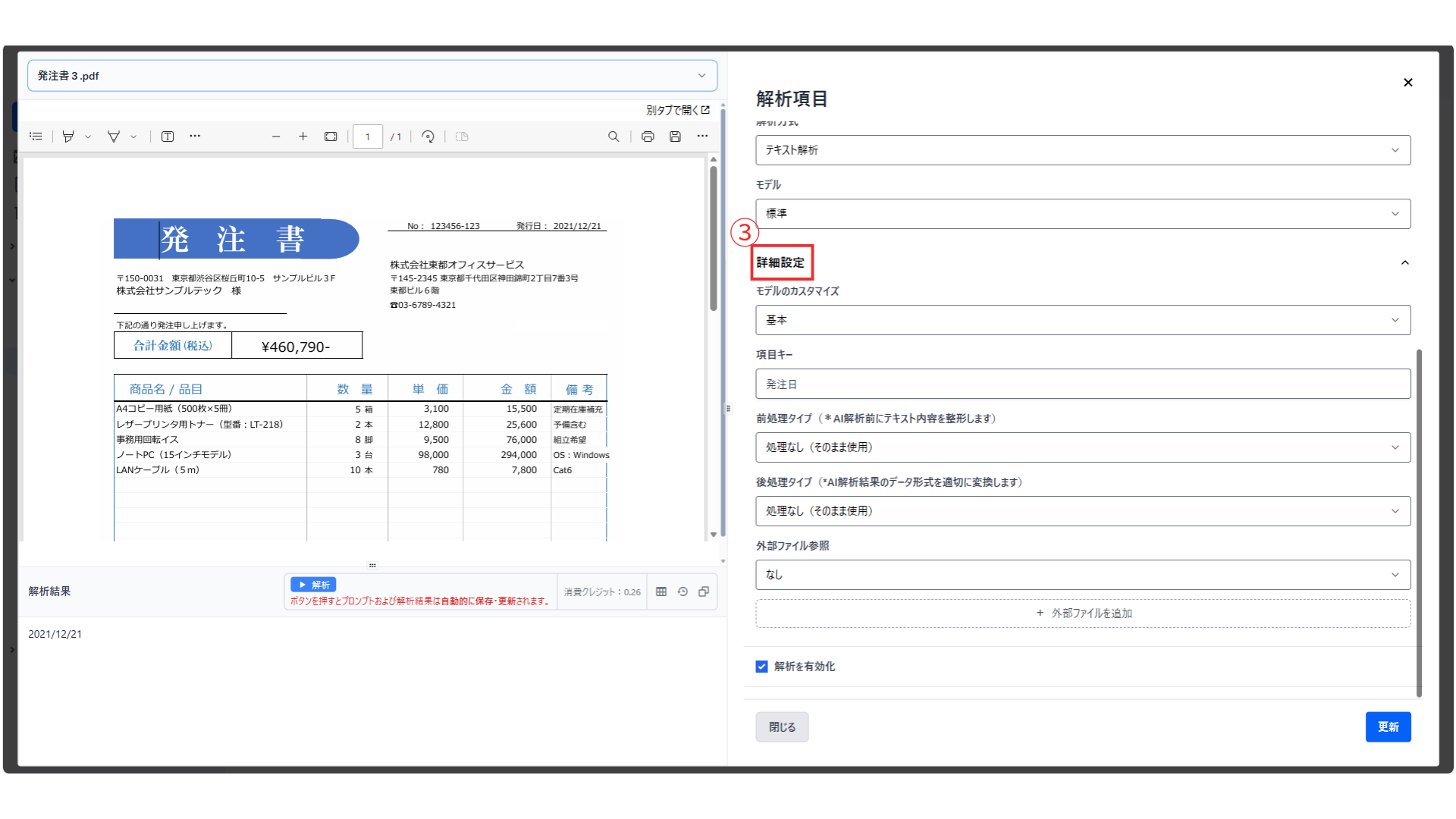Click the 閉じる button
1456x819 pixels.
[782, 726]
